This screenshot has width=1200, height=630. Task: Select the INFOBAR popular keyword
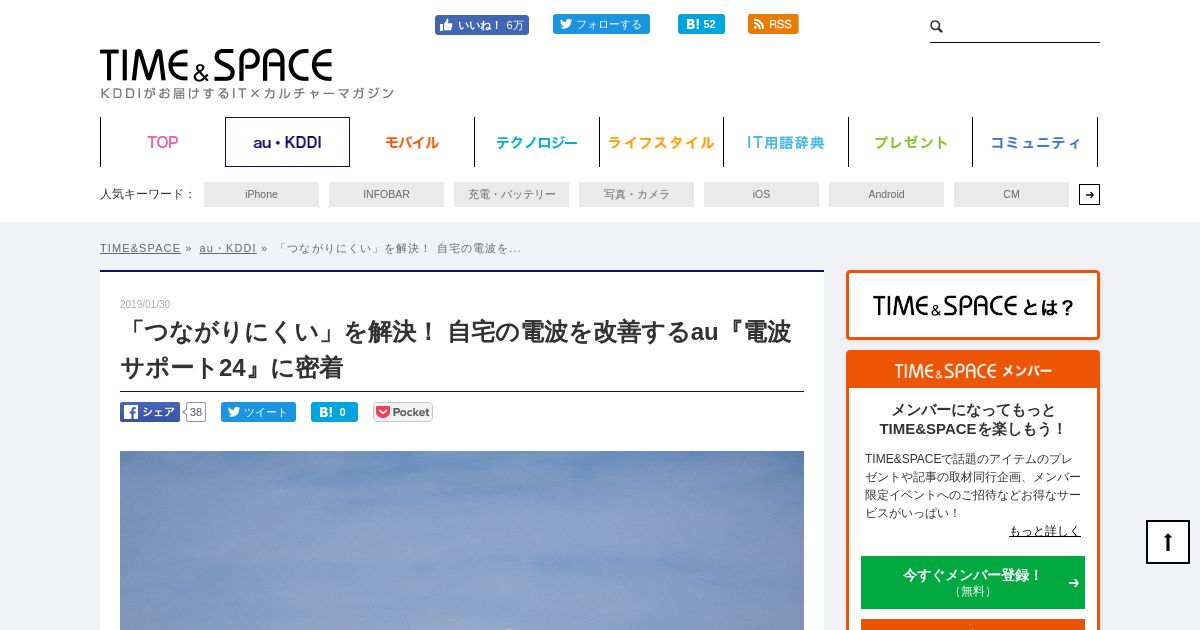coord(386,194)
